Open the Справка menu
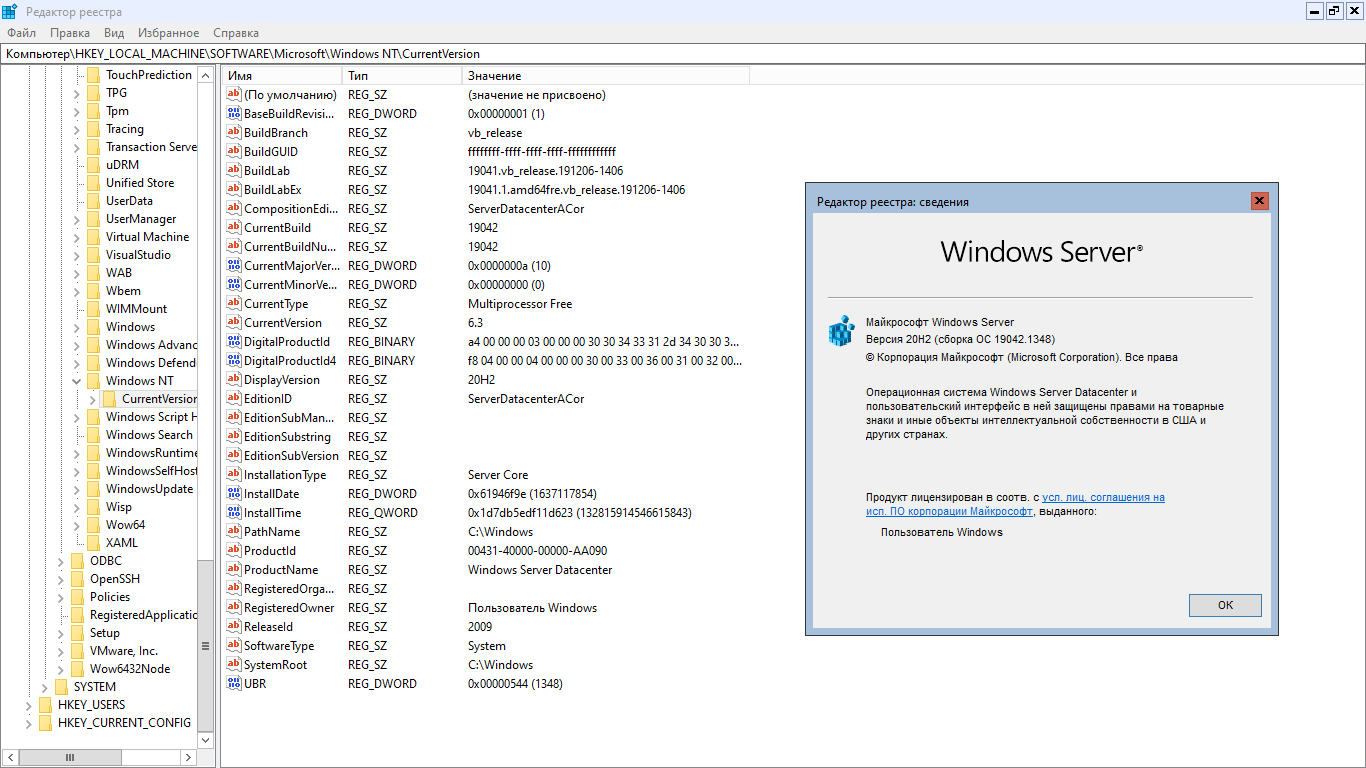 pyautogui.click(x=236, y=33)
